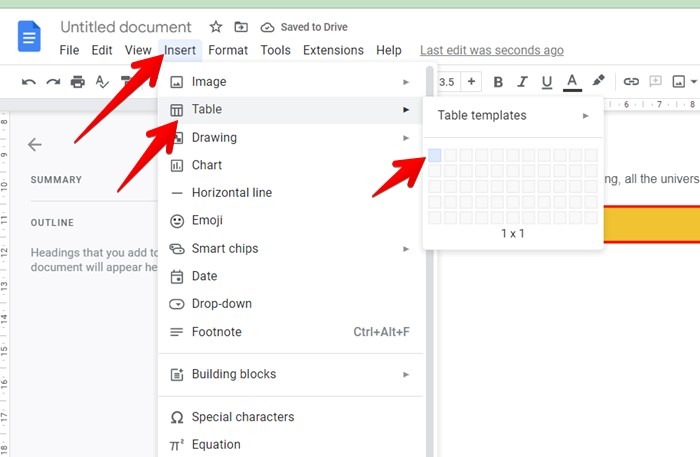Open the highlight color pen tool

pyautogui.click(x=598, y=81)
